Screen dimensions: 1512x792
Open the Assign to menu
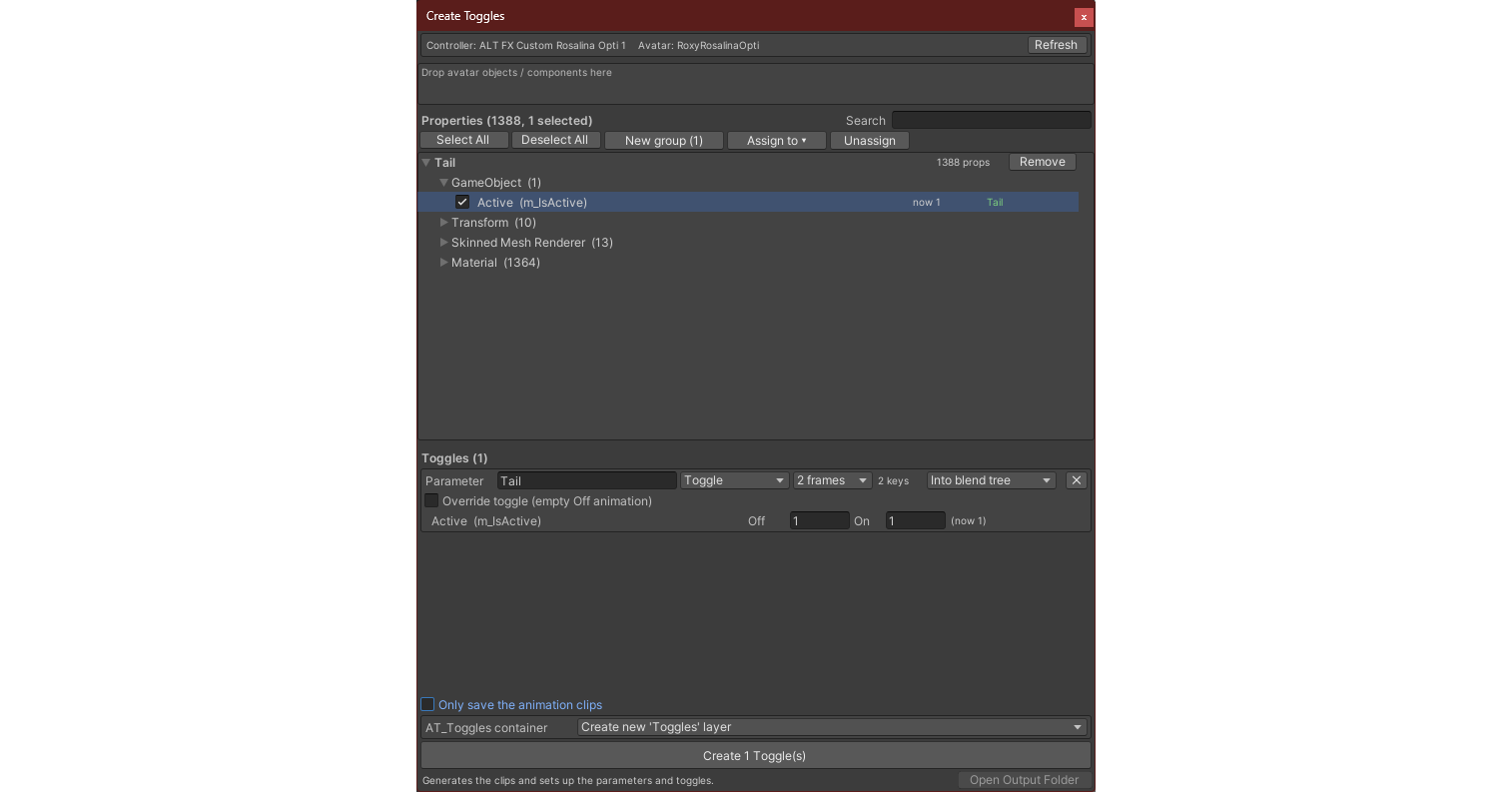click(x=777, y=141)
